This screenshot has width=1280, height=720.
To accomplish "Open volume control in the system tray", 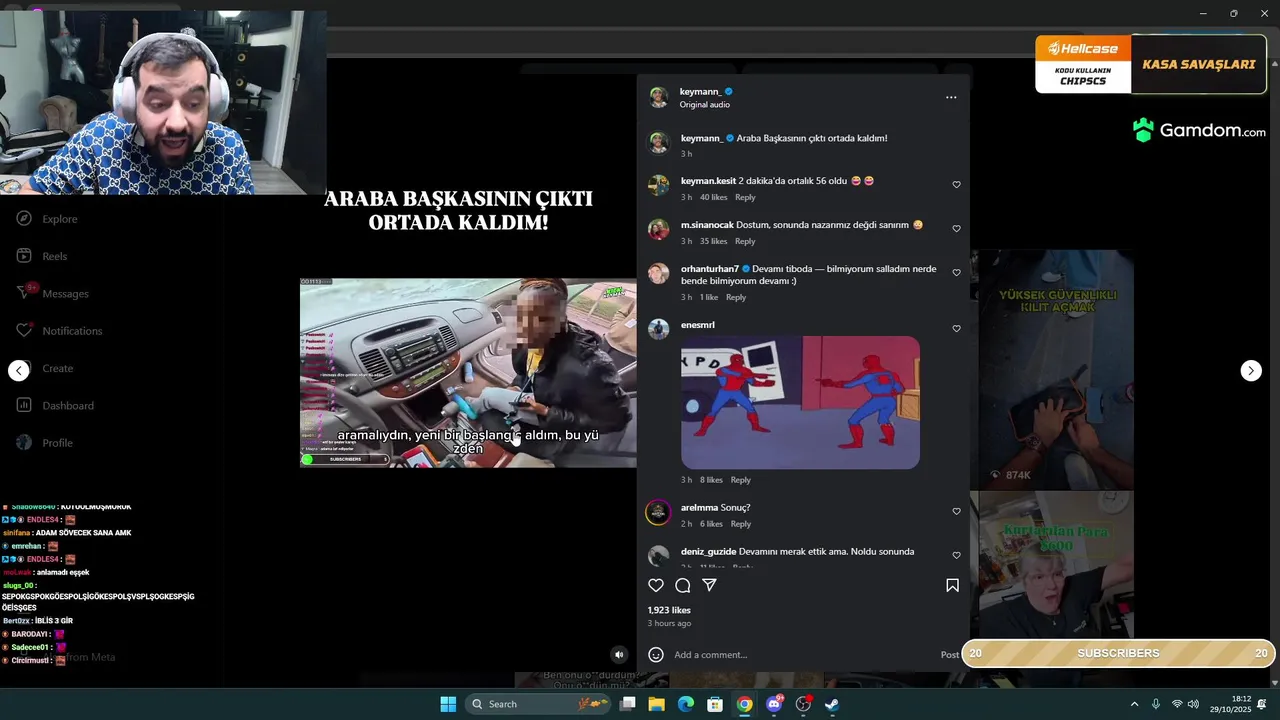I will pos(1195,704).
